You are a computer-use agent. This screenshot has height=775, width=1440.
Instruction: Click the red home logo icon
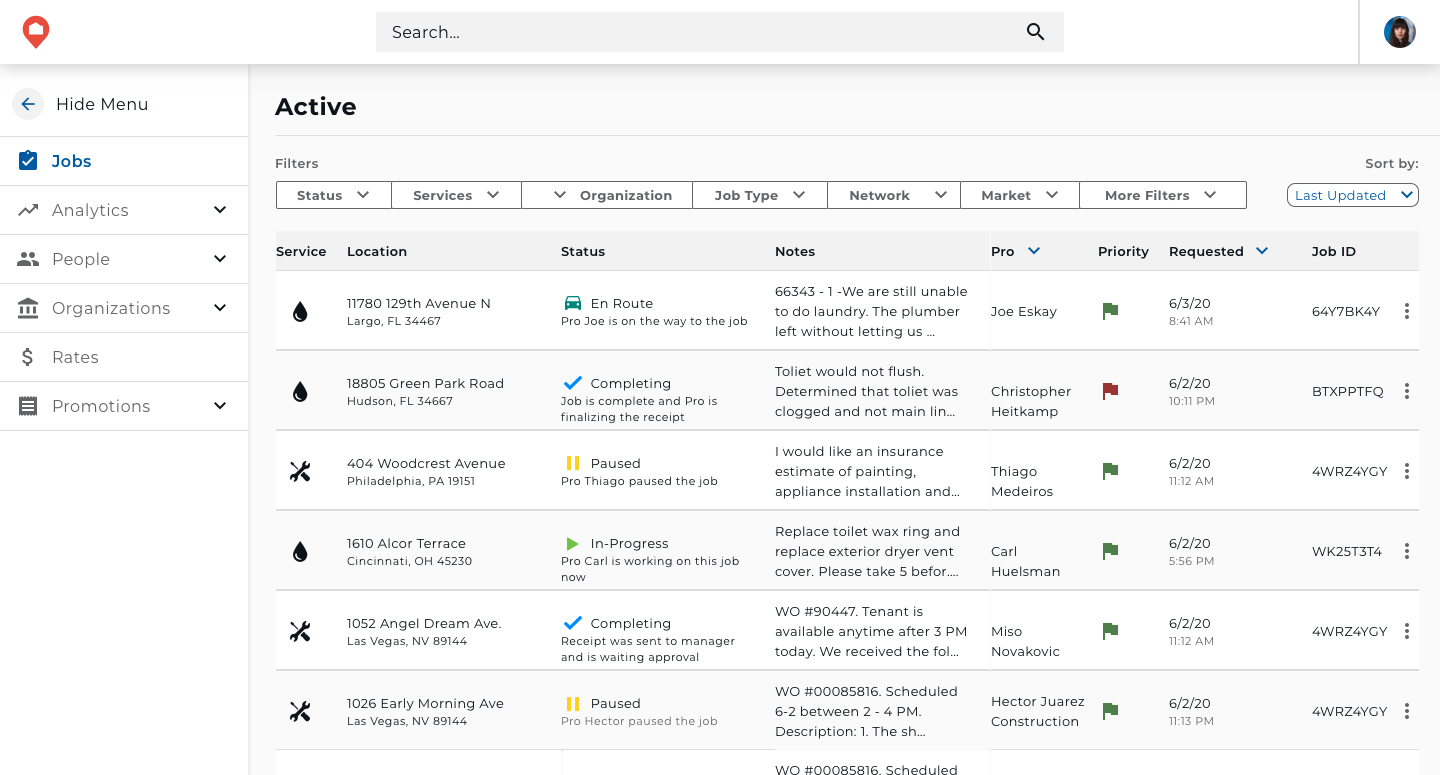coord(36,32)
